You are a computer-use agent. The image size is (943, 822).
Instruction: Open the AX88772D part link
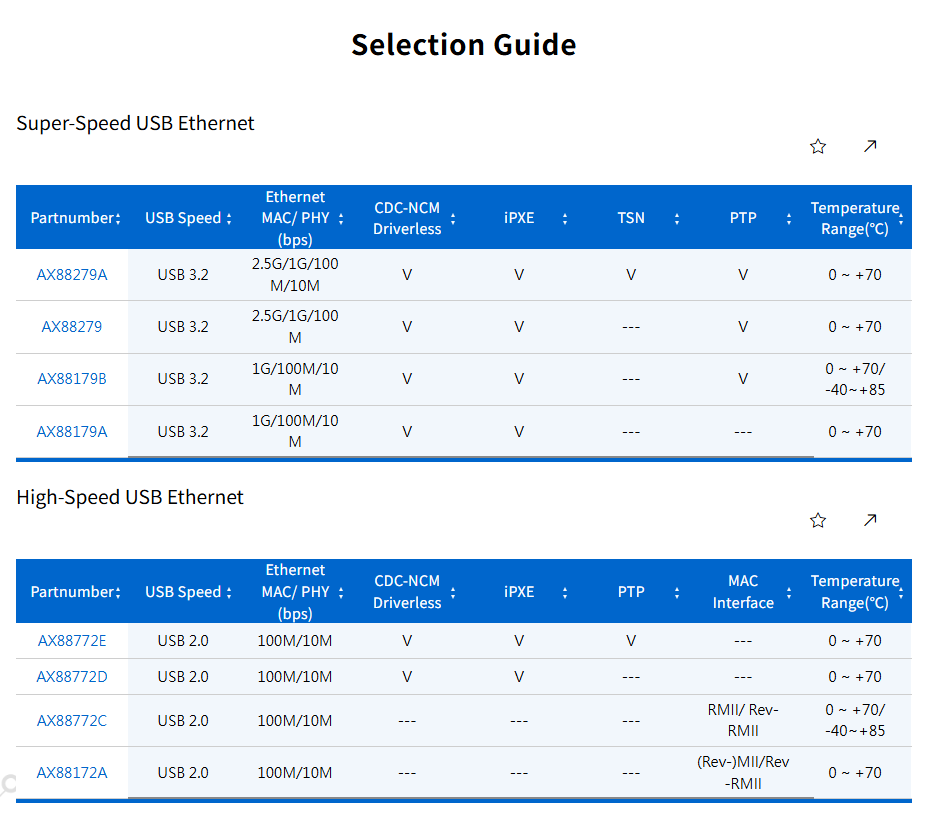pos(72,676)
